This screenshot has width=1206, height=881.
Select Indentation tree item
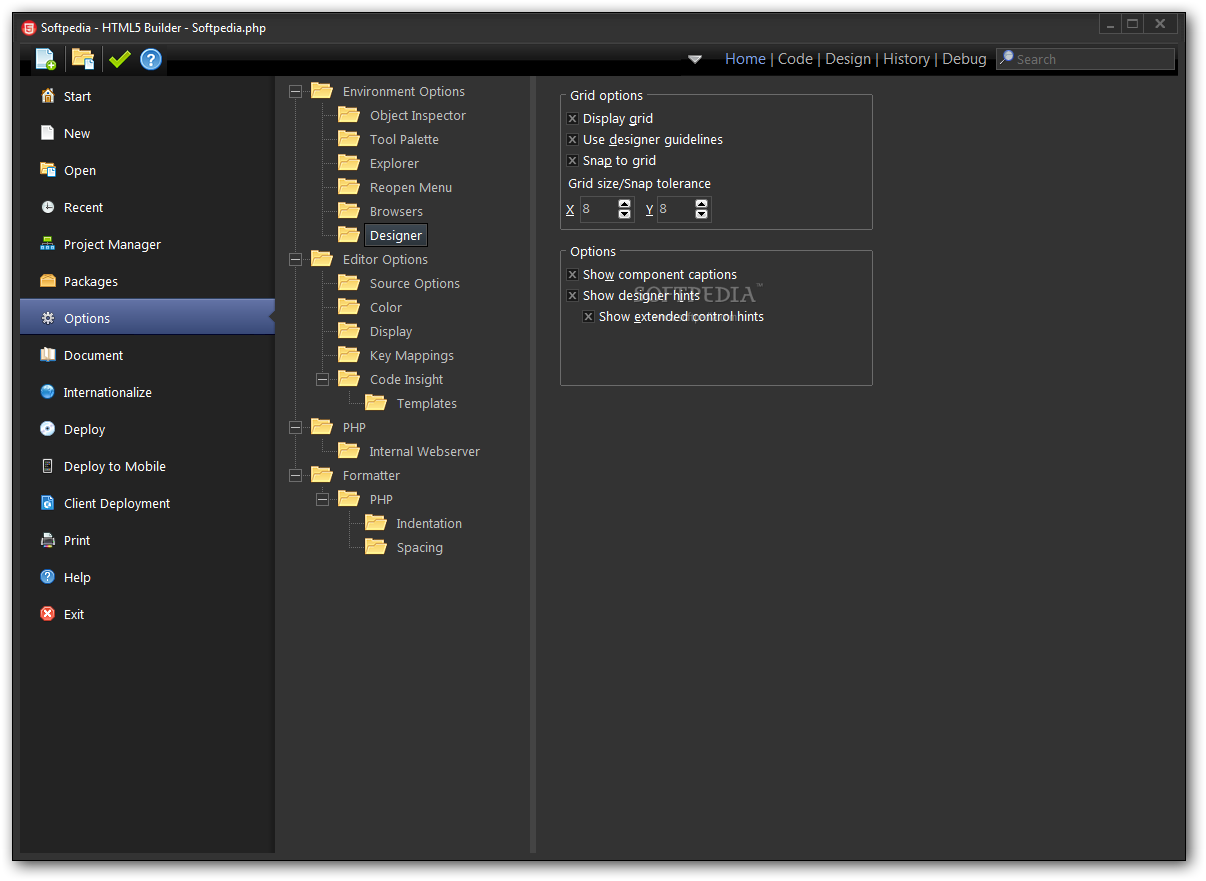click(429, 523)
